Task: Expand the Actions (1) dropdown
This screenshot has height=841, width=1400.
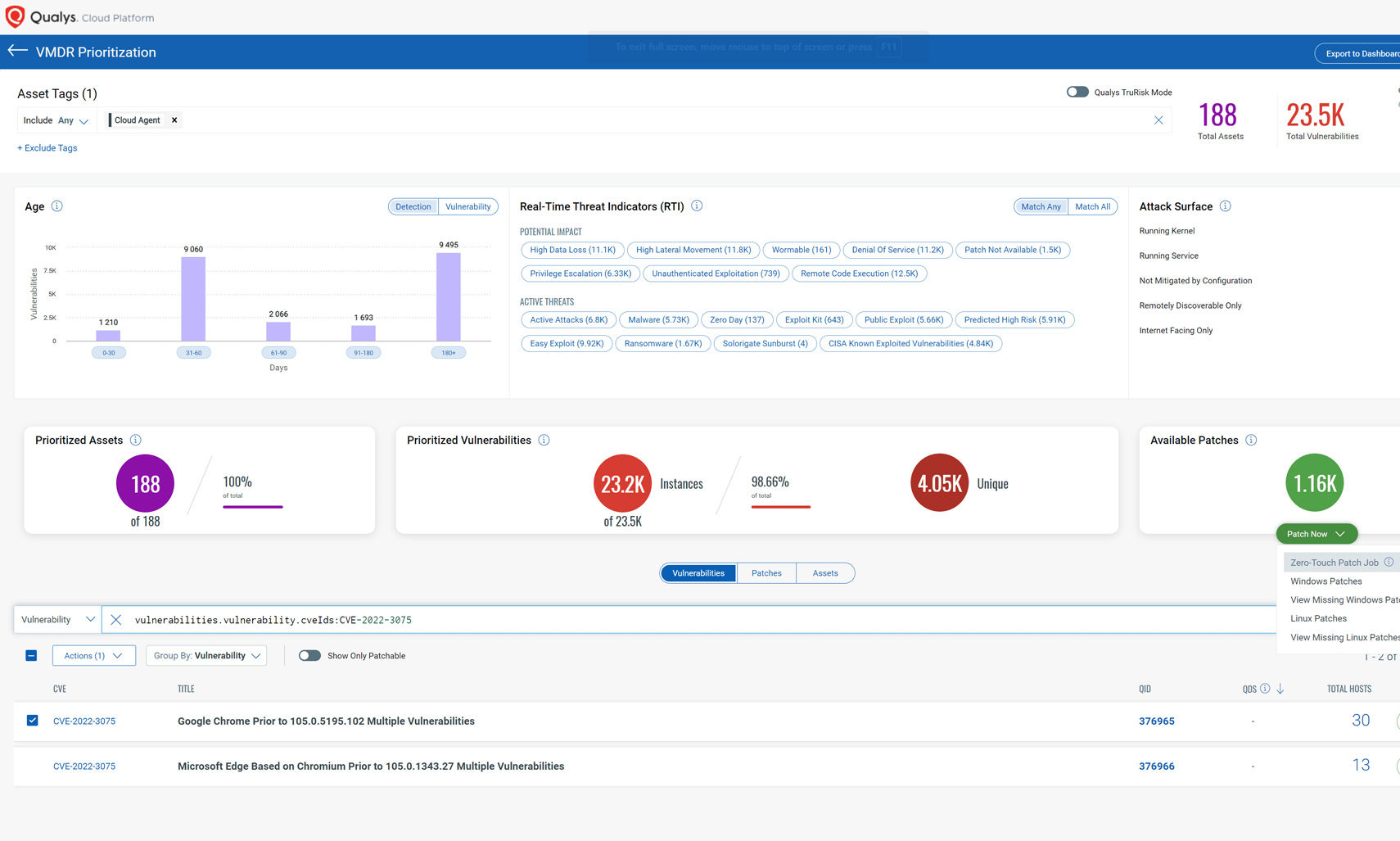Action: tap(93, 656)
